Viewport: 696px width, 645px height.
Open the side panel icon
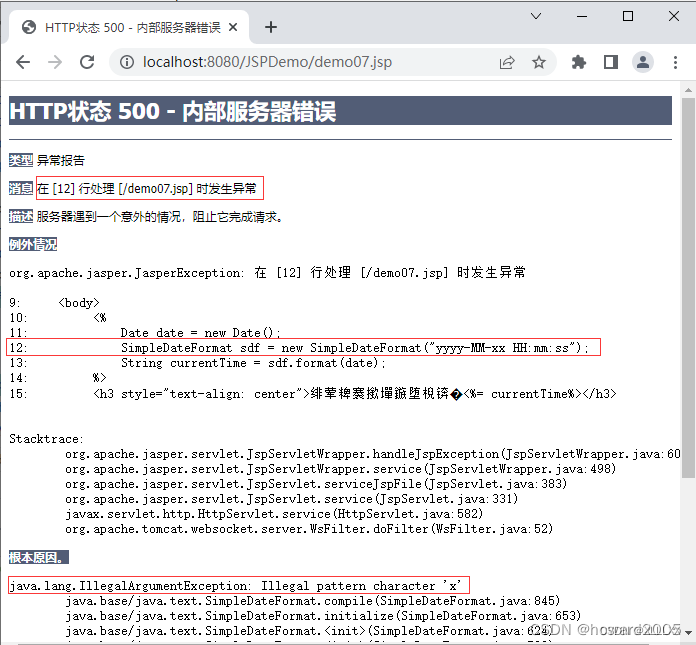pyautogui.click(x=611, y=62)
